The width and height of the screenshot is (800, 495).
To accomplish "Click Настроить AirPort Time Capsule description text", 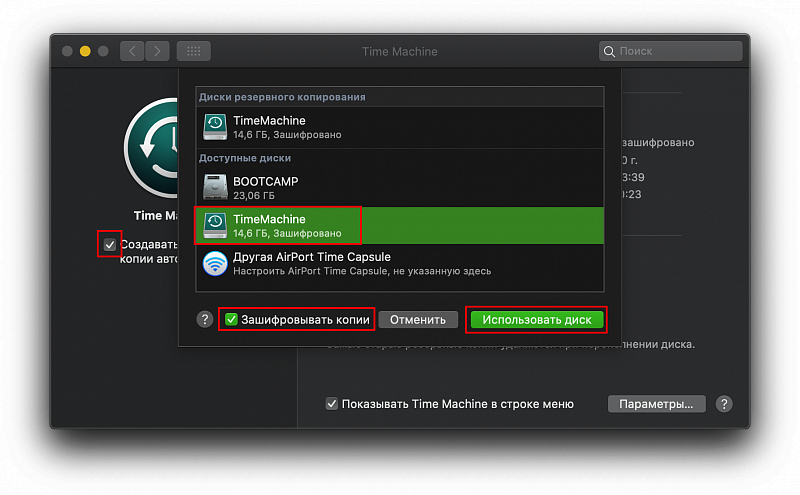I will [362, 271].
